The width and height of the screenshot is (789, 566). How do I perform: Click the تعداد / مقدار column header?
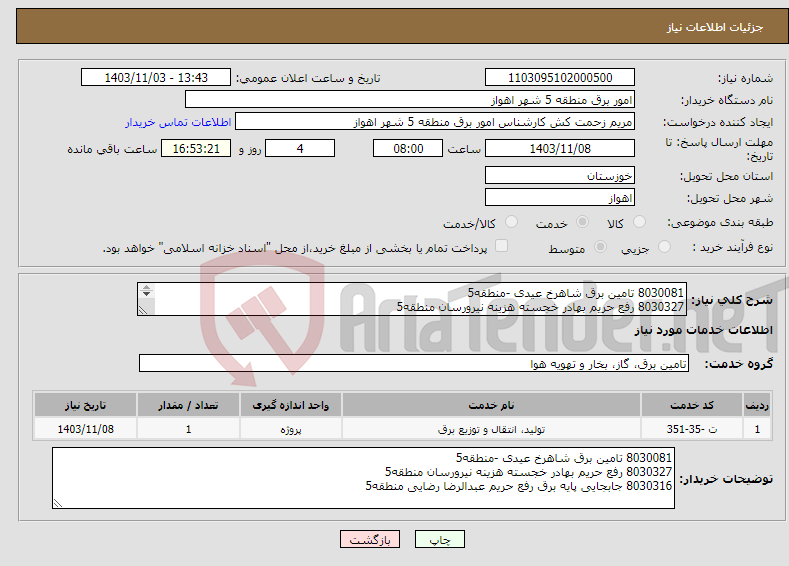click(x=188, y=405)
